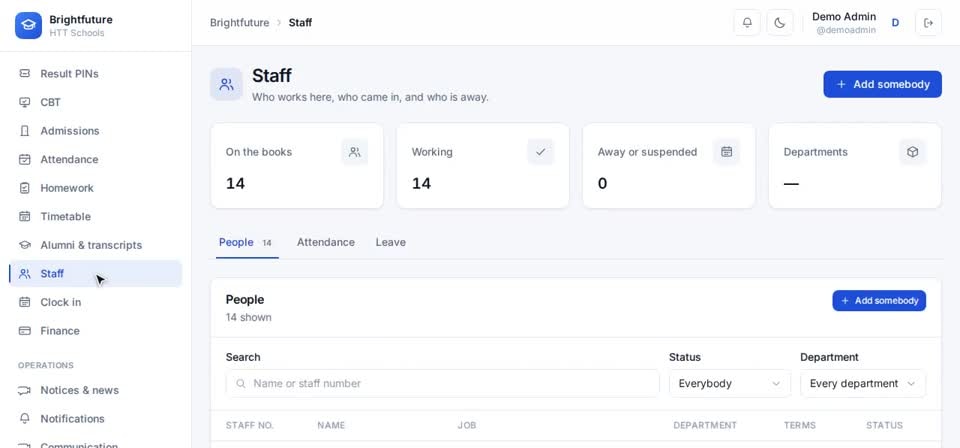Click the Timetable calendar icon
The height and width of the screenshot is (448, 960).
24,217
